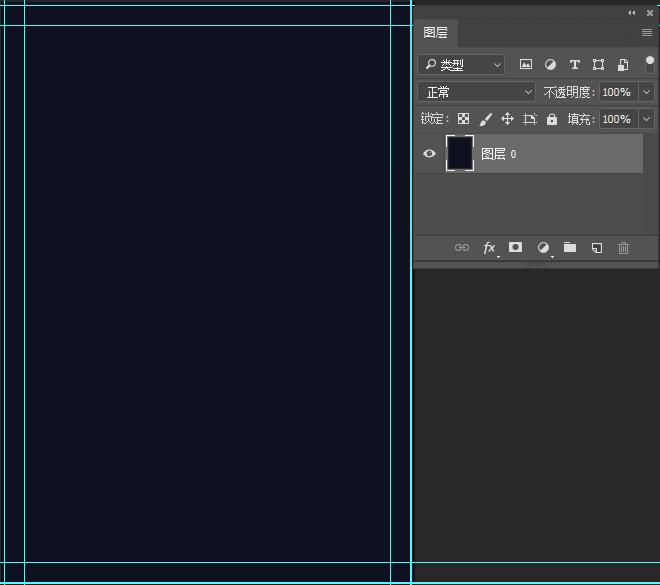Open the 正常 blend mode dropdown
Image resolution: width=660 pixels, height=585 pixels.
click(477, 92)
